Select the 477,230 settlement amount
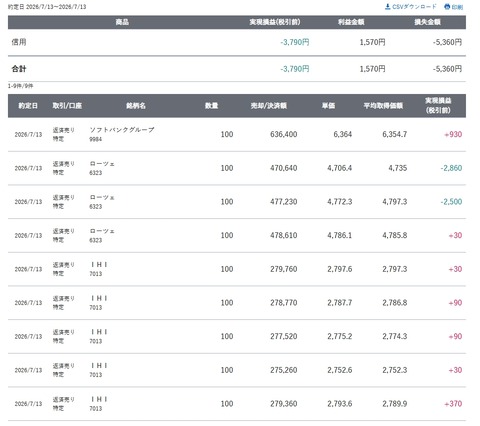Viewport: 480px width, 426px height. point(284,202)
